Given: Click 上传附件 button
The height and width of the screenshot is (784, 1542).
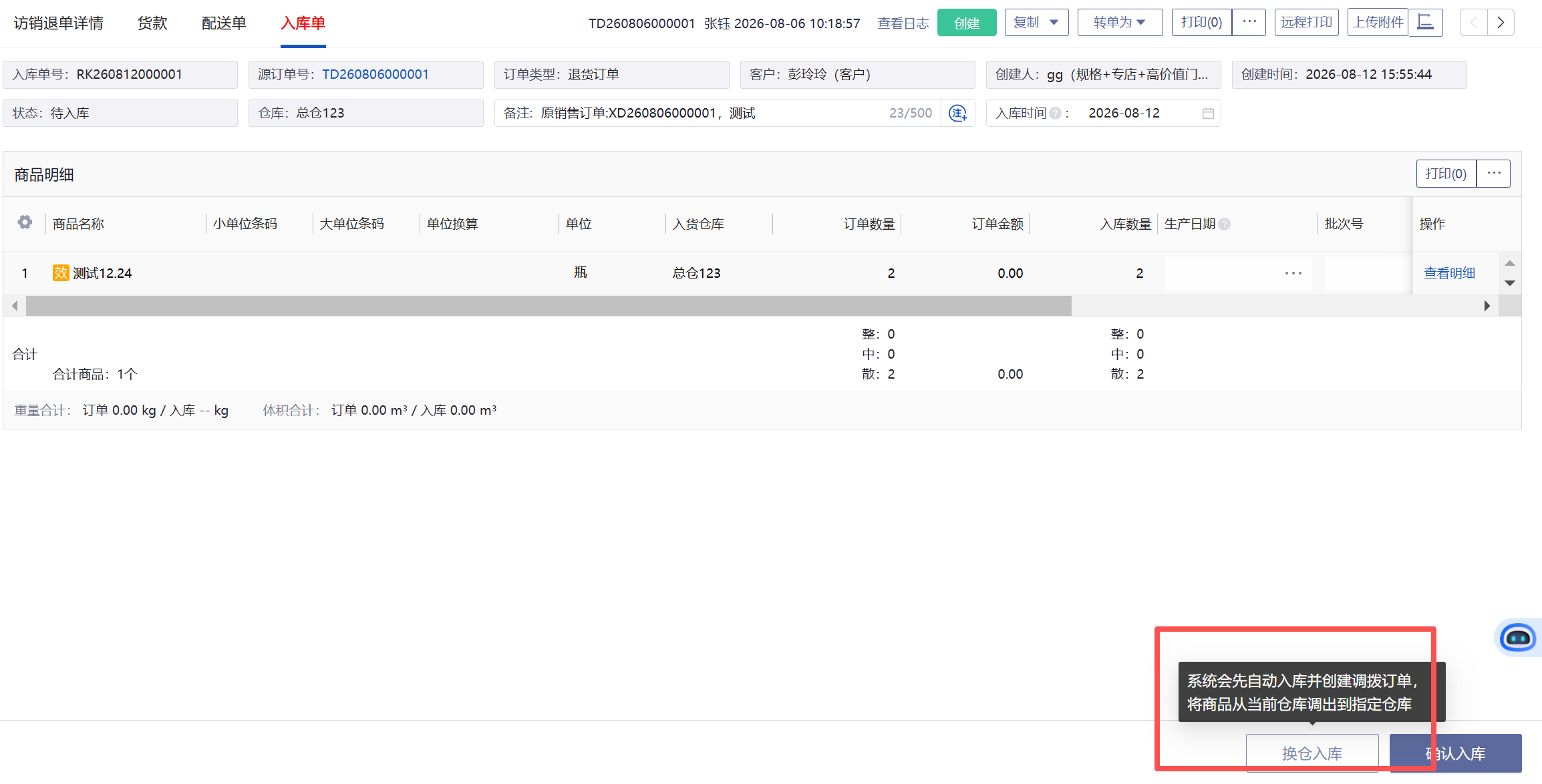Looking at the screenshot, I should pos(1378,23).
